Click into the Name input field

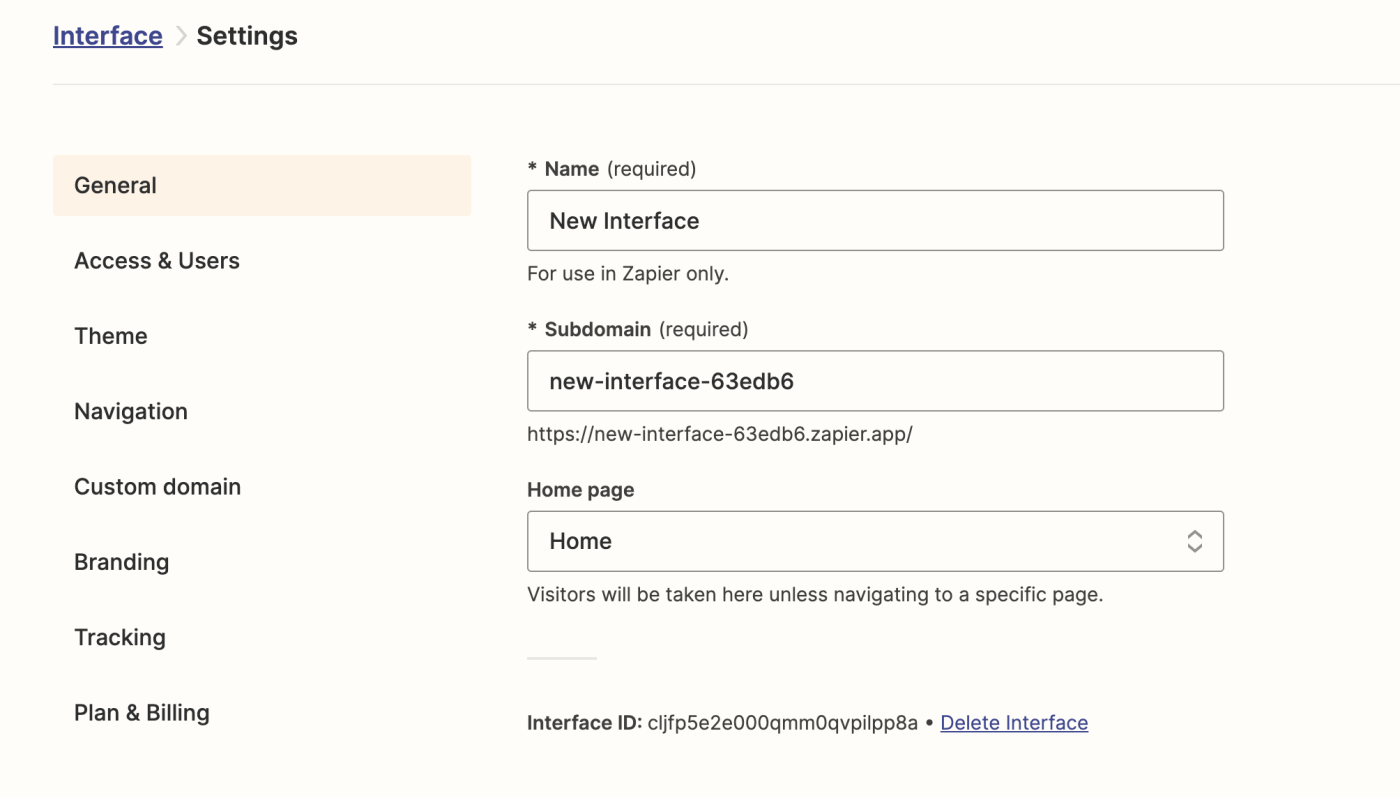coord(874,221)
